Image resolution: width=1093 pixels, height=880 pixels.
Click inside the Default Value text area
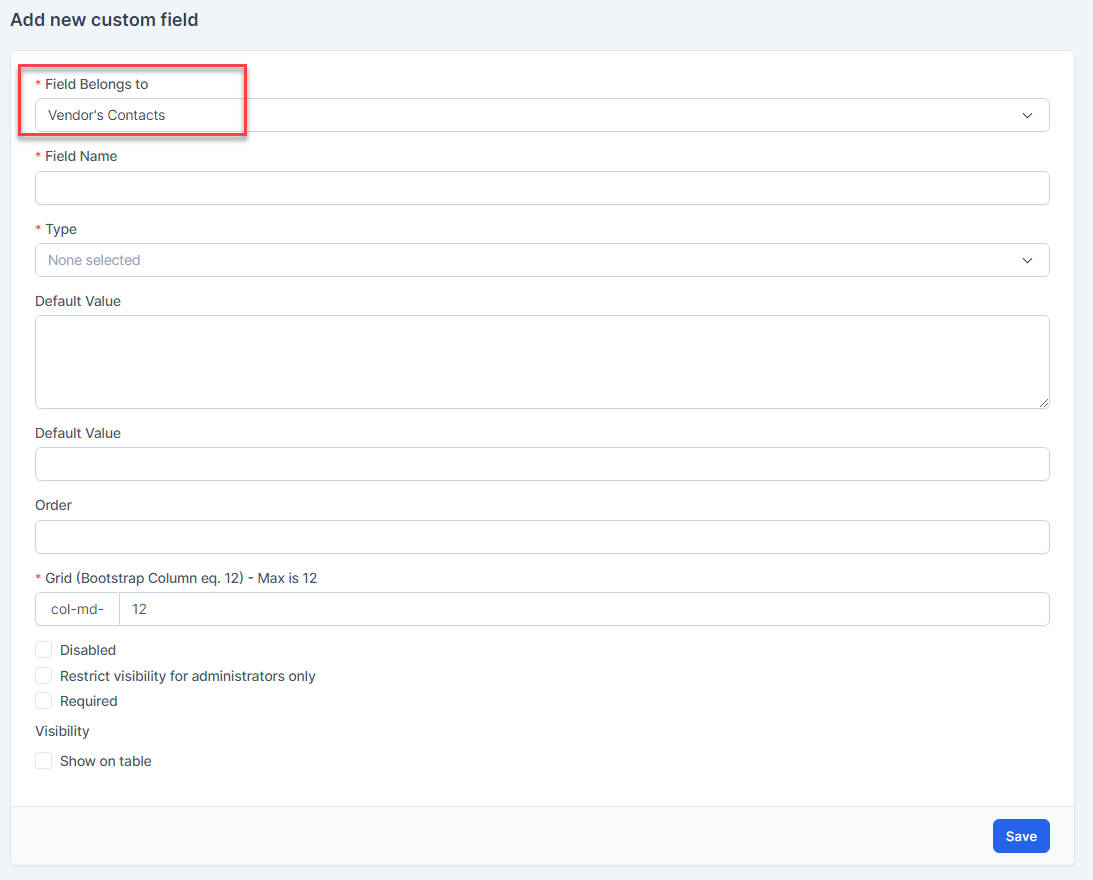coord(541,361)
